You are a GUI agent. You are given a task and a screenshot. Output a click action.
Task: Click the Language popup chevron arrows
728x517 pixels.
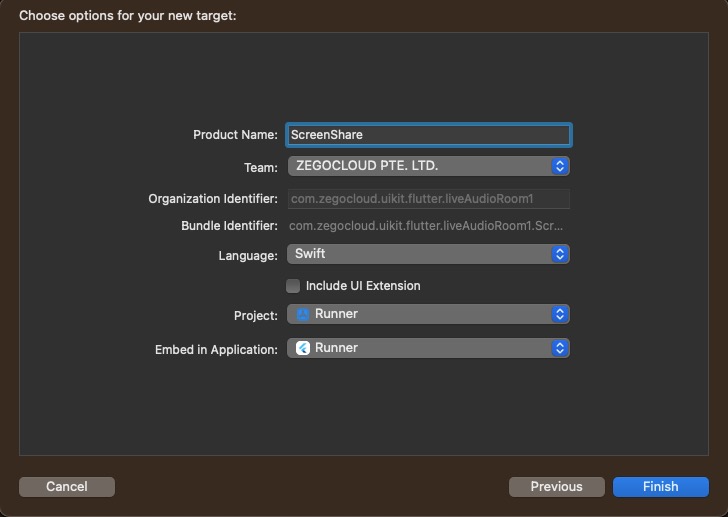560,254
